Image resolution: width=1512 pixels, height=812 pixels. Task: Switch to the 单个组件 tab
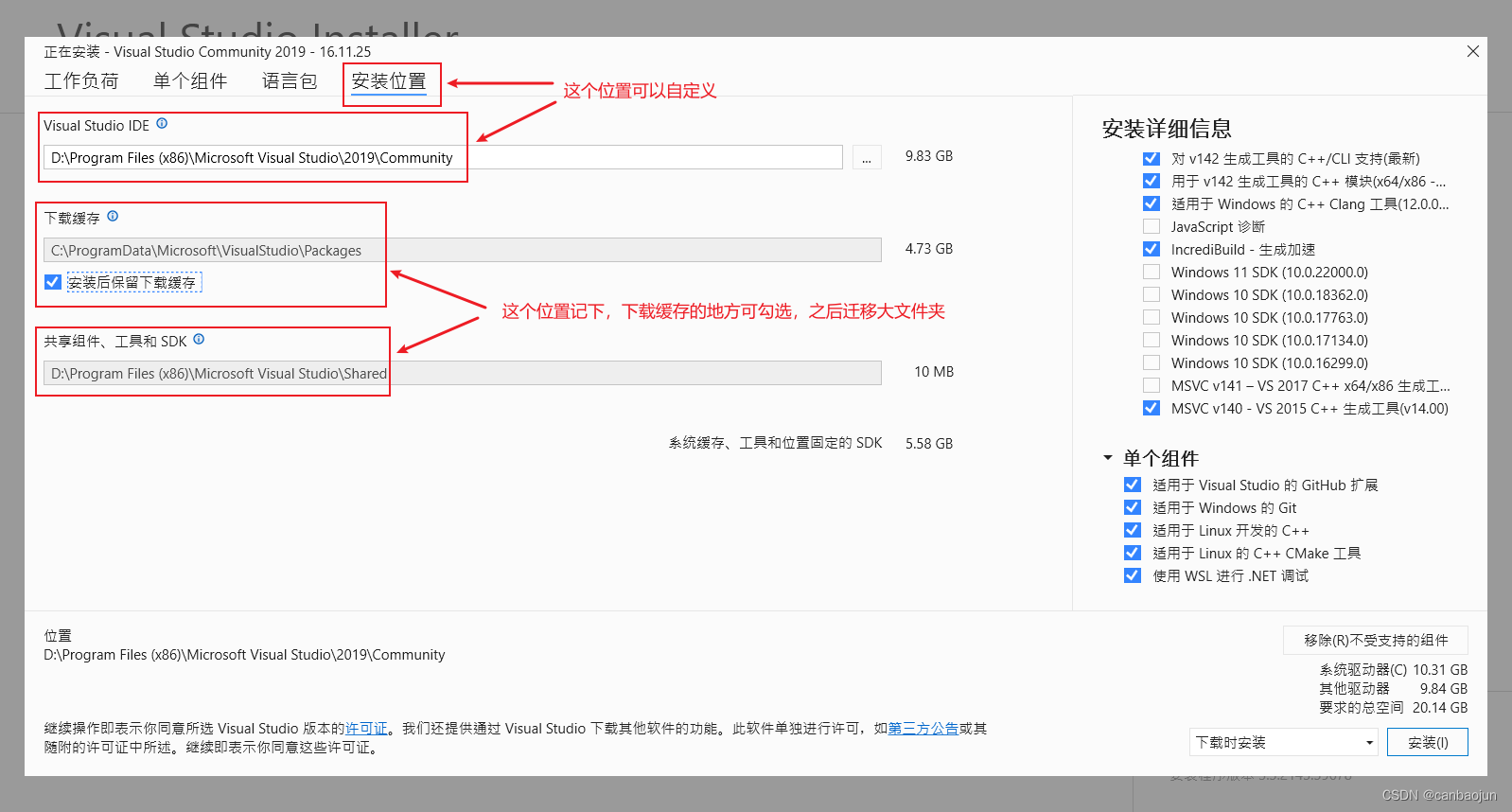[190, 81]
